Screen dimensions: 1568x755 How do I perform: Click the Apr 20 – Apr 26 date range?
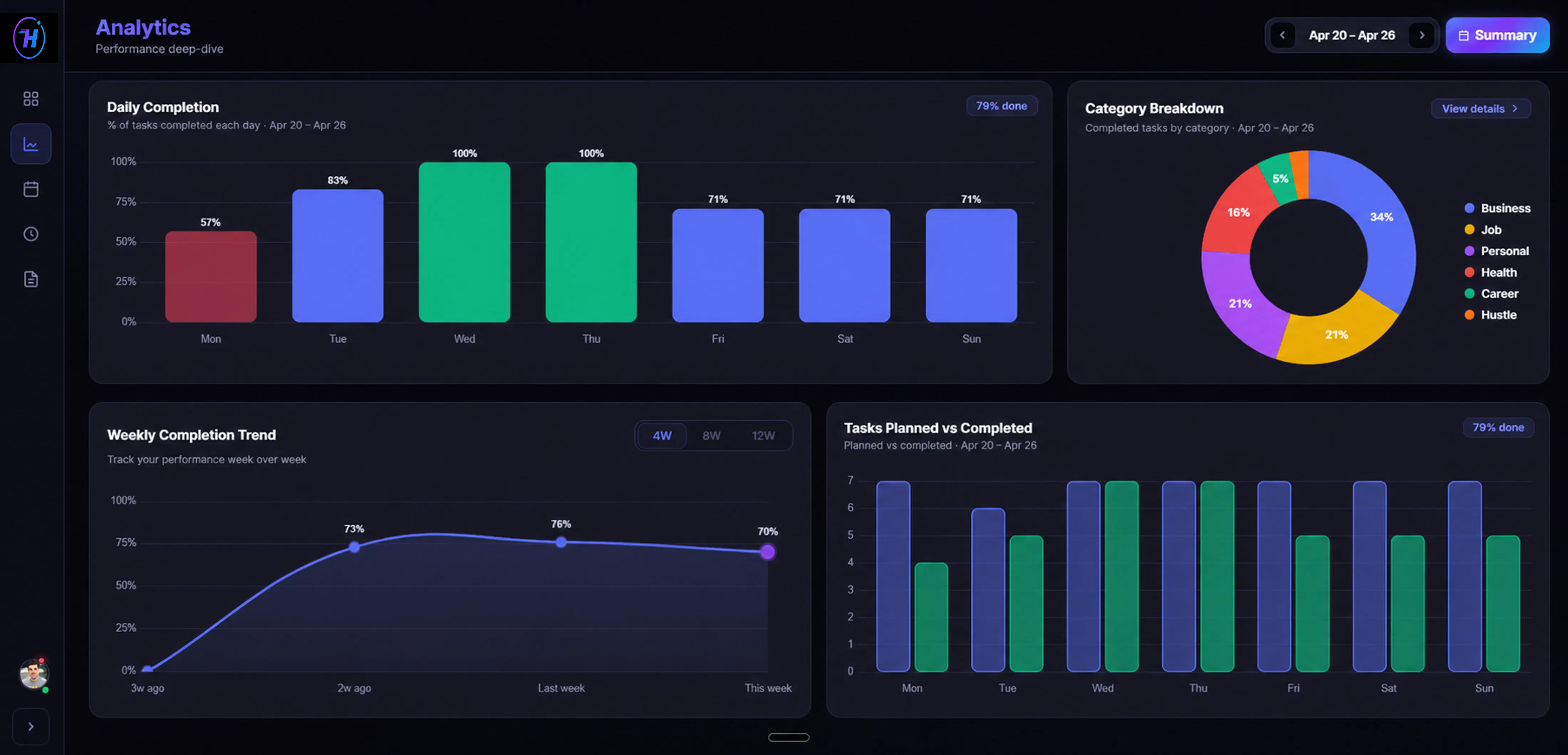tap(1352, 35)
